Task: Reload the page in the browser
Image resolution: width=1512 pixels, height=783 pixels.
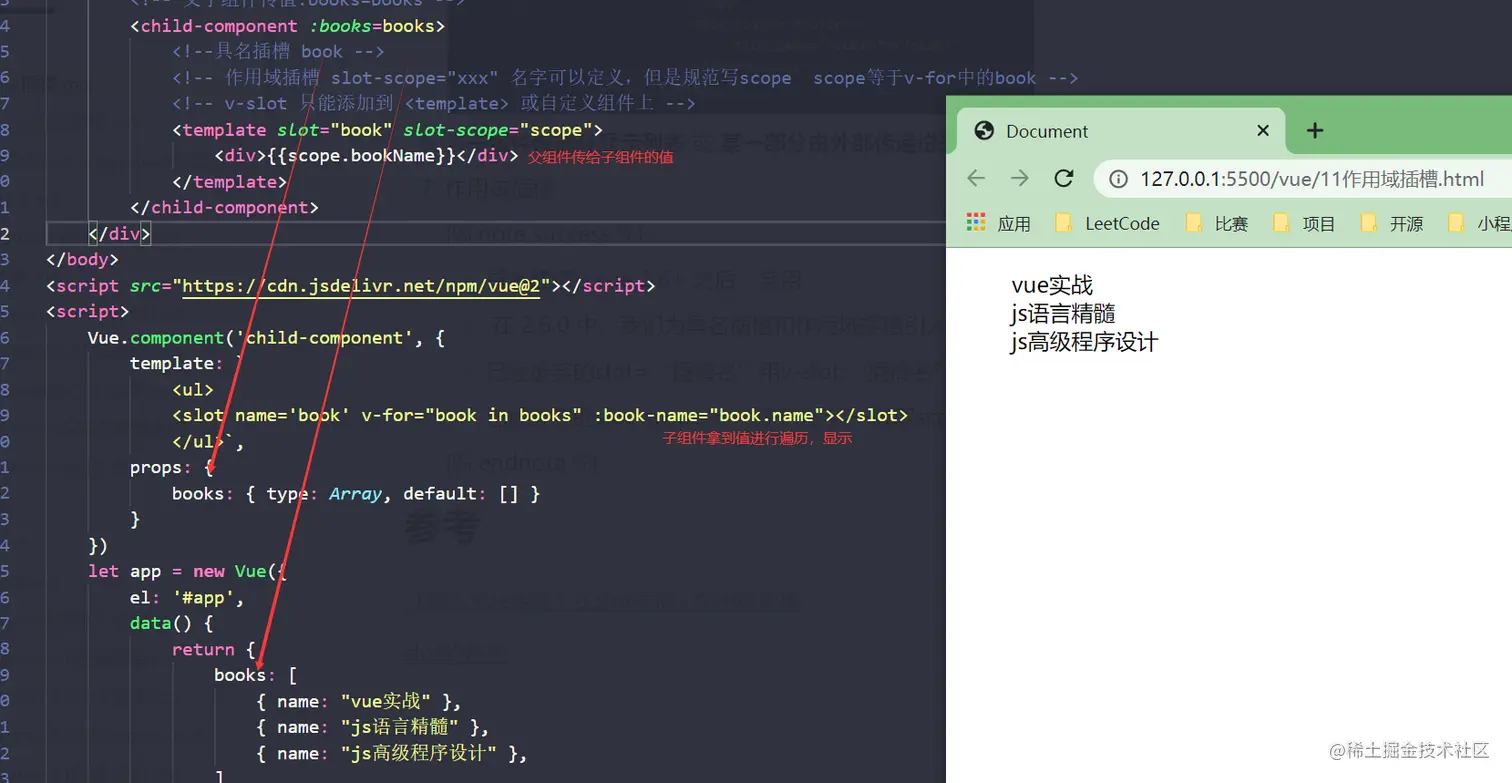Action: (x=1064, y=178)
